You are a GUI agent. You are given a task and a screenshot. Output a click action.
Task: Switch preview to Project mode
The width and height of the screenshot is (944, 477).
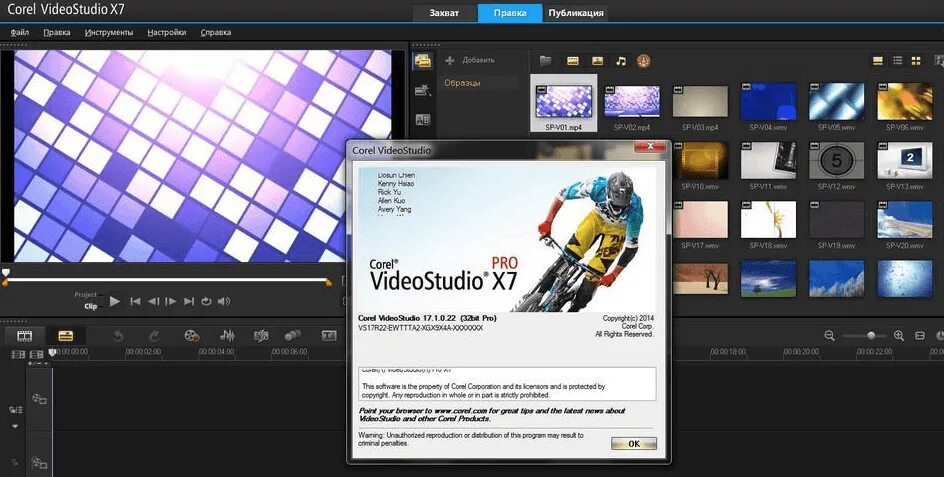[x=85, y=295]
